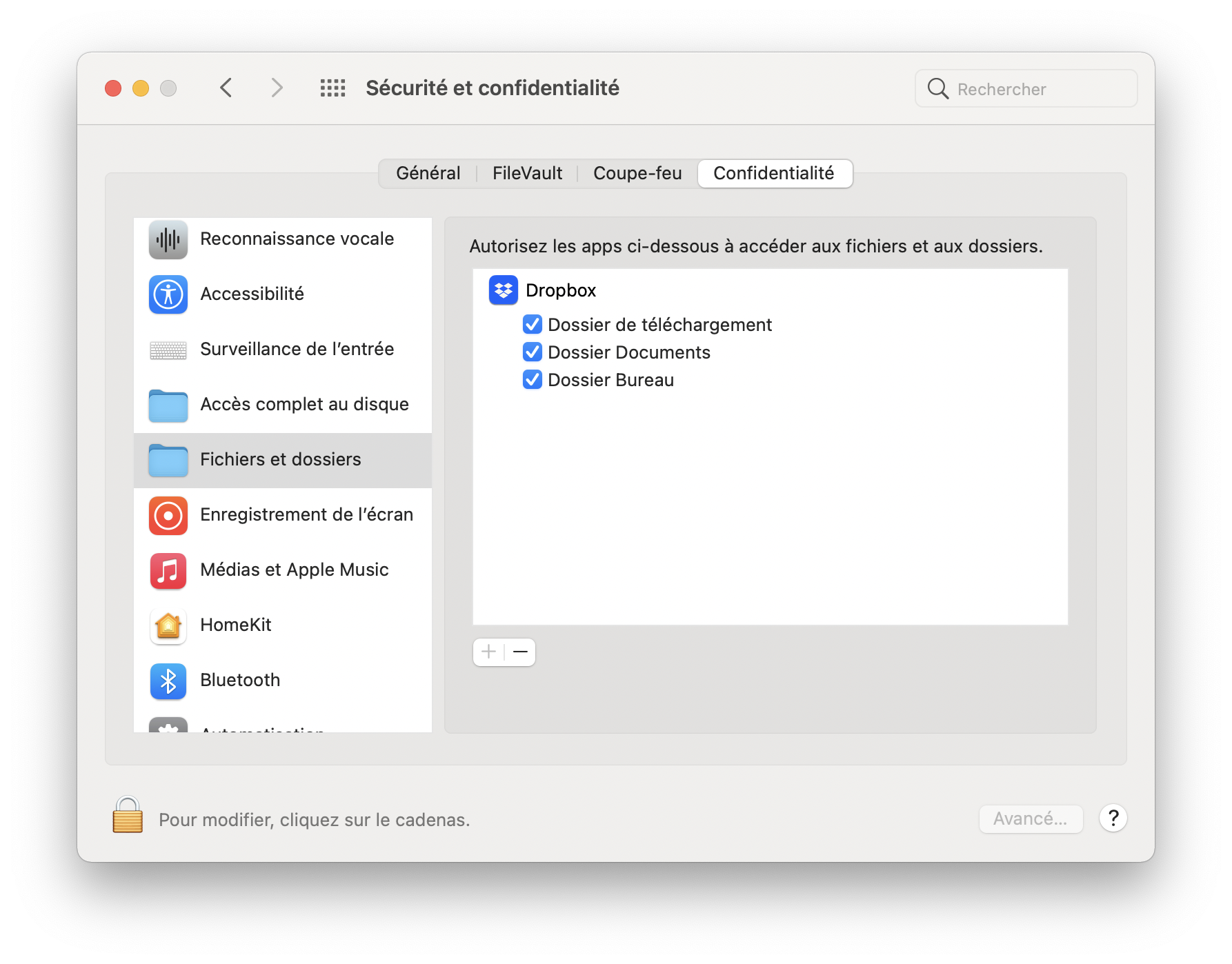
Task: Select the Général tab
Action: (428, 173)
